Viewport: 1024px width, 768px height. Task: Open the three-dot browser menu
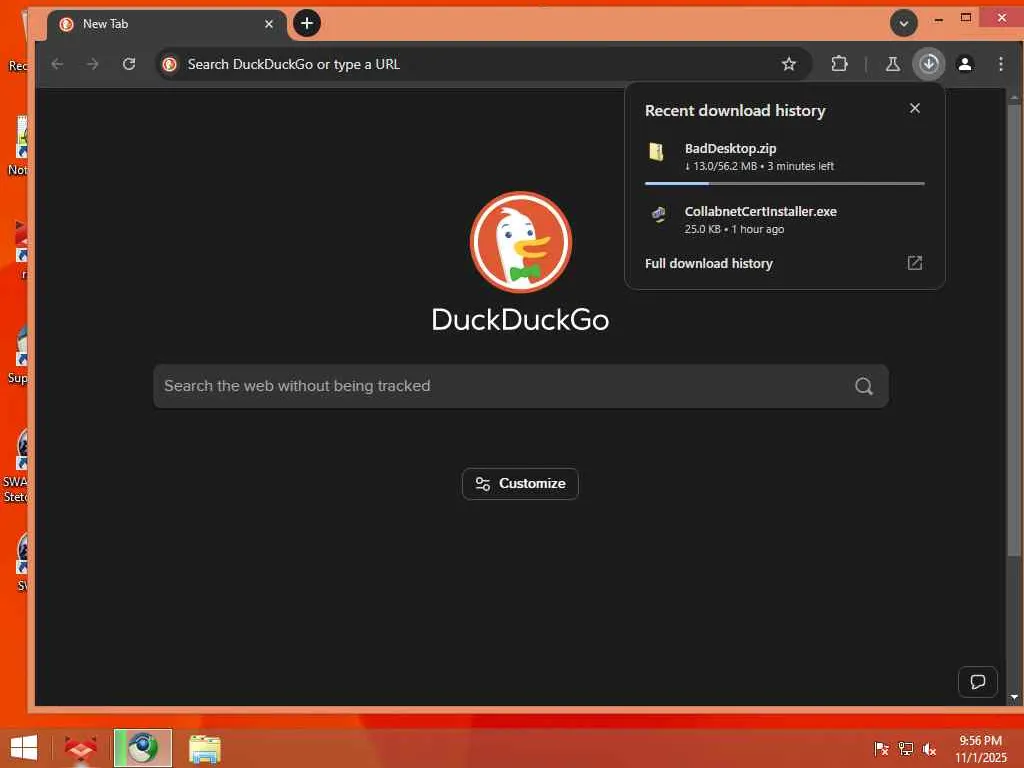[x=1000, y=64]
